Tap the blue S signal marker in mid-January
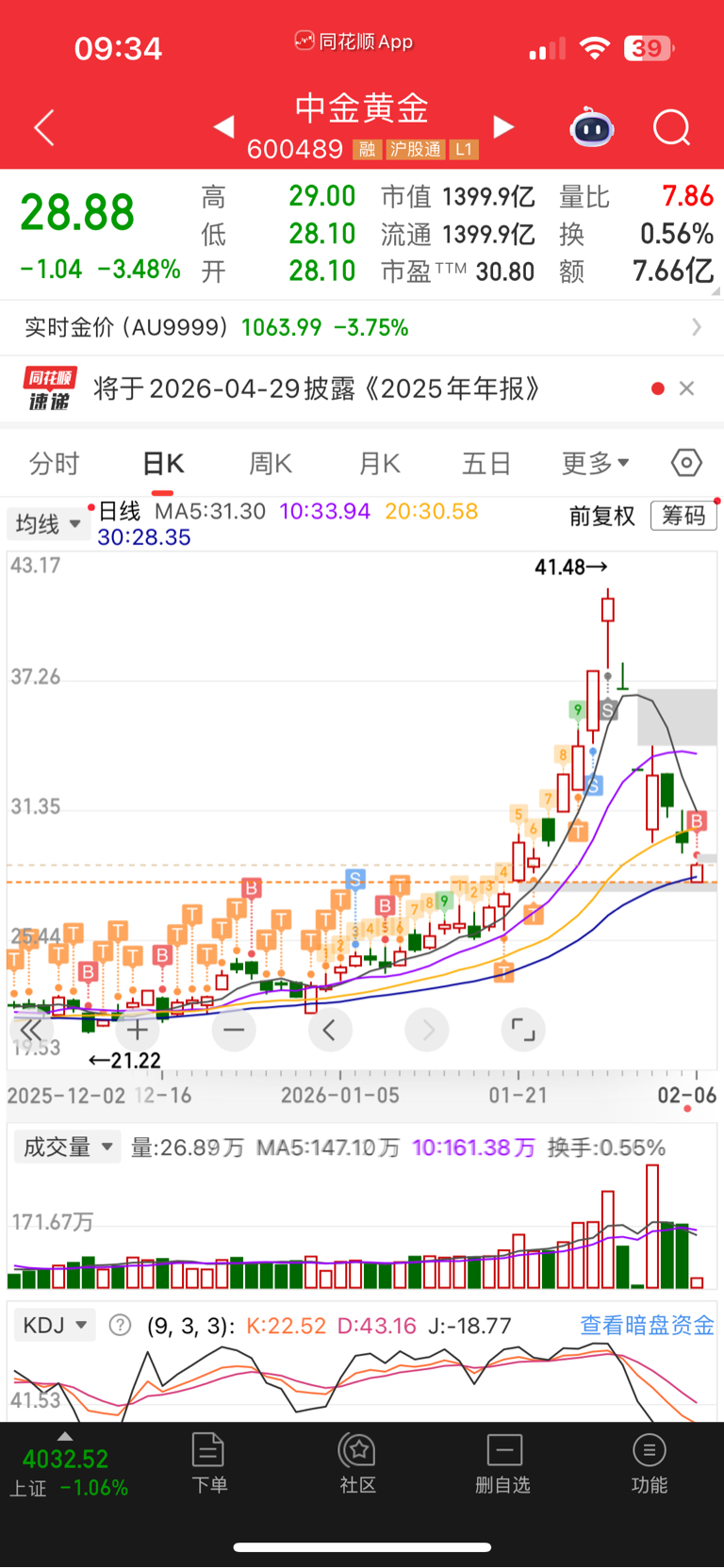The height and width of the screenshot is (1568, 724). pyautogui.click(x=355, y=879)
